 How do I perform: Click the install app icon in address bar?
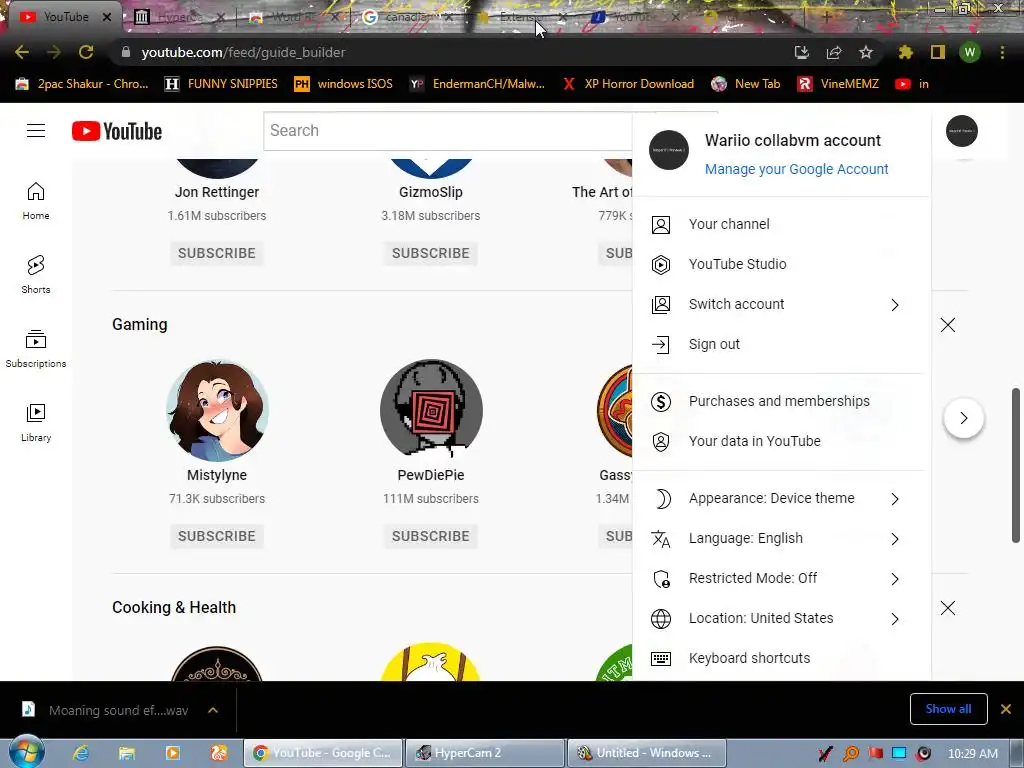click(x=801, y=52)
